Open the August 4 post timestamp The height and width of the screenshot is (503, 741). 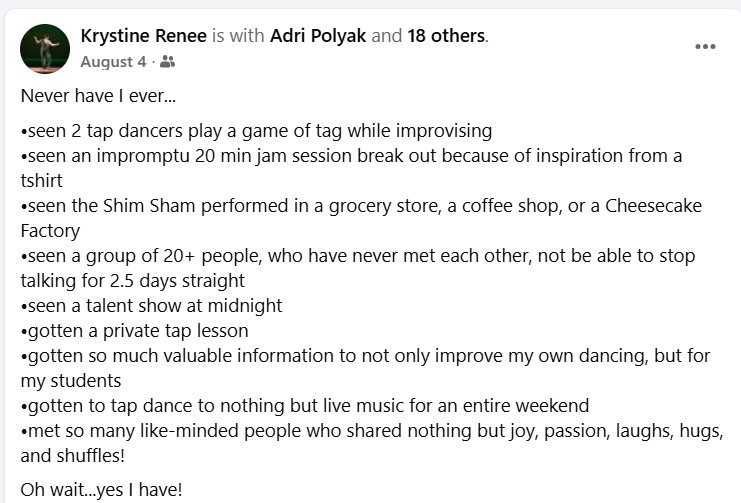(x=113, y=62)
